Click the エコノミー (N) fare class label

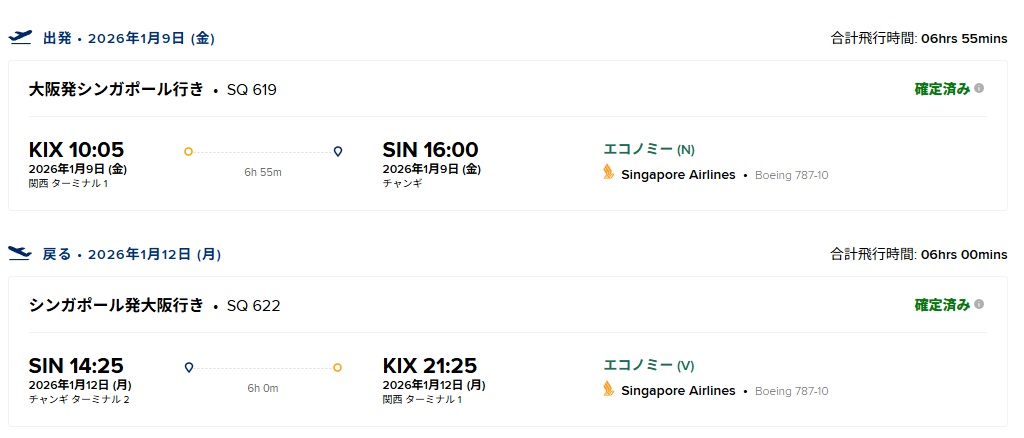(648, 149)
